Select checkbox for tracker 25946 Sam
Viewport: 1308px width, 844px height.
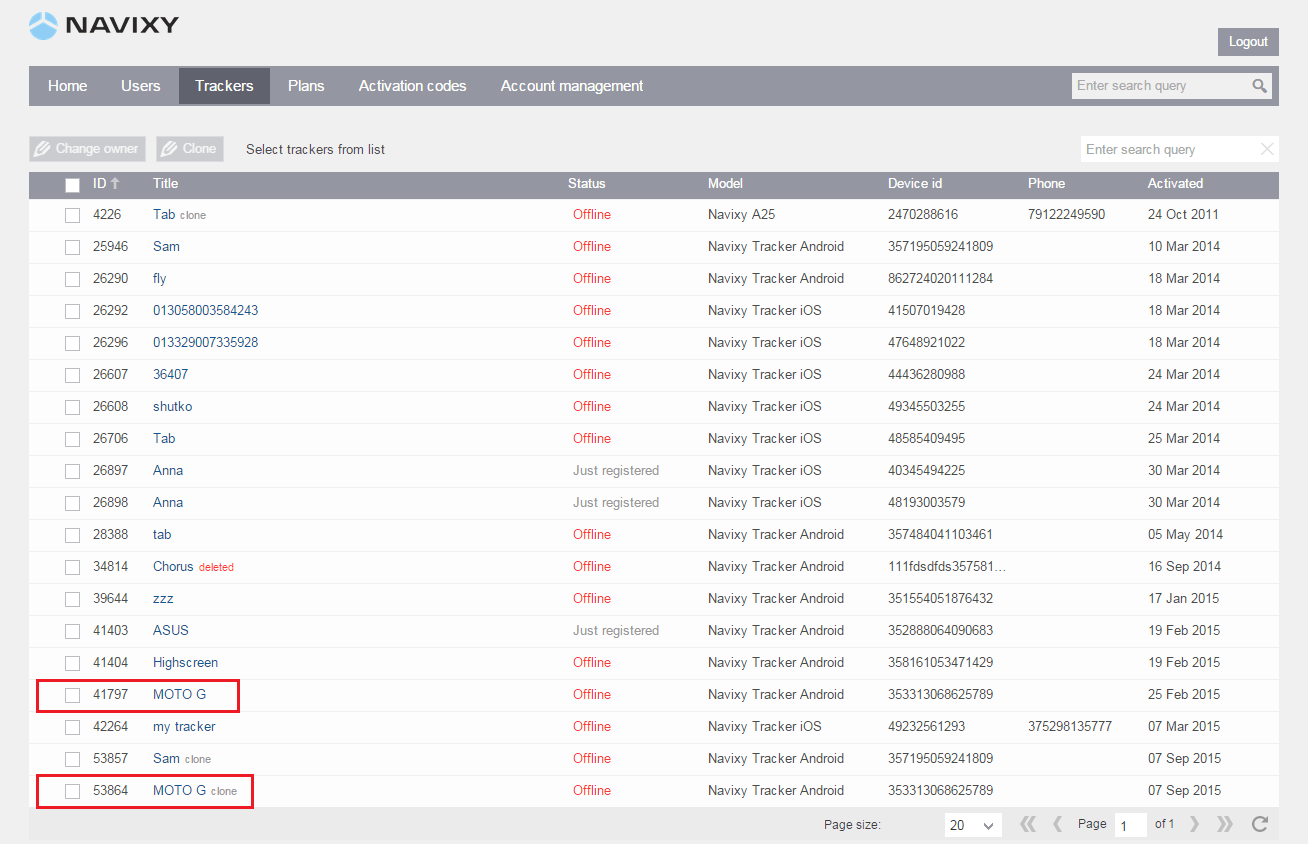[x=72, y=247]
